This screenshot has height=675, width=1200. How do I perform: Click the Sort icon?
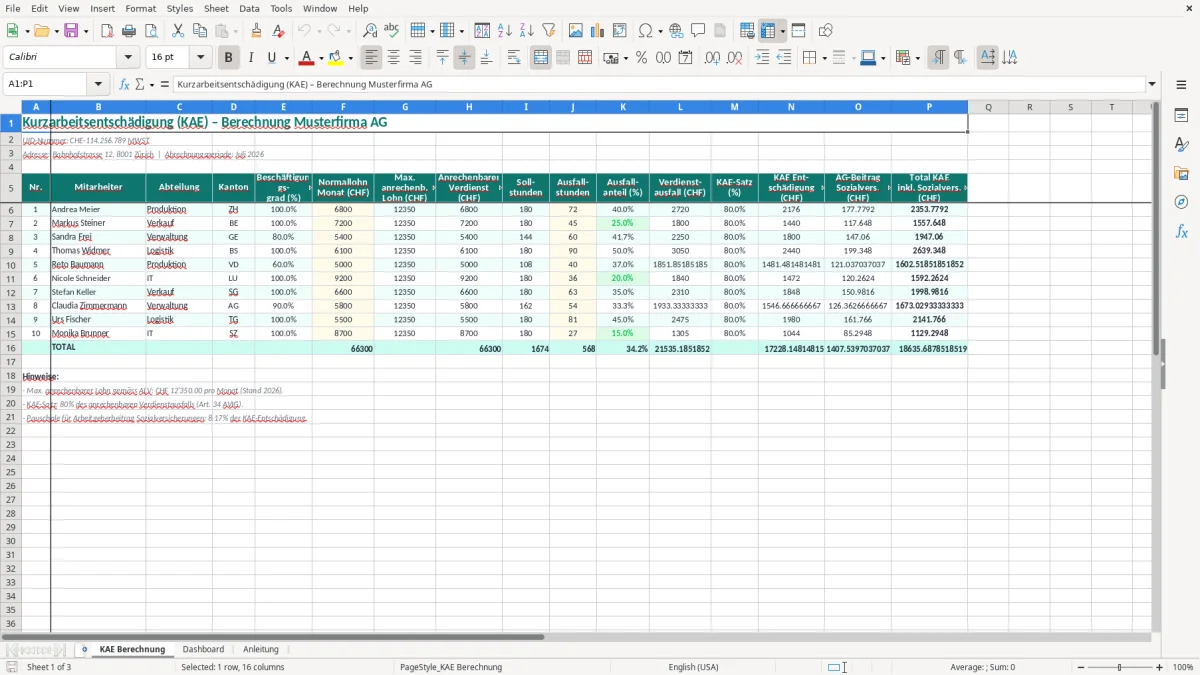(x=482, y=31)
